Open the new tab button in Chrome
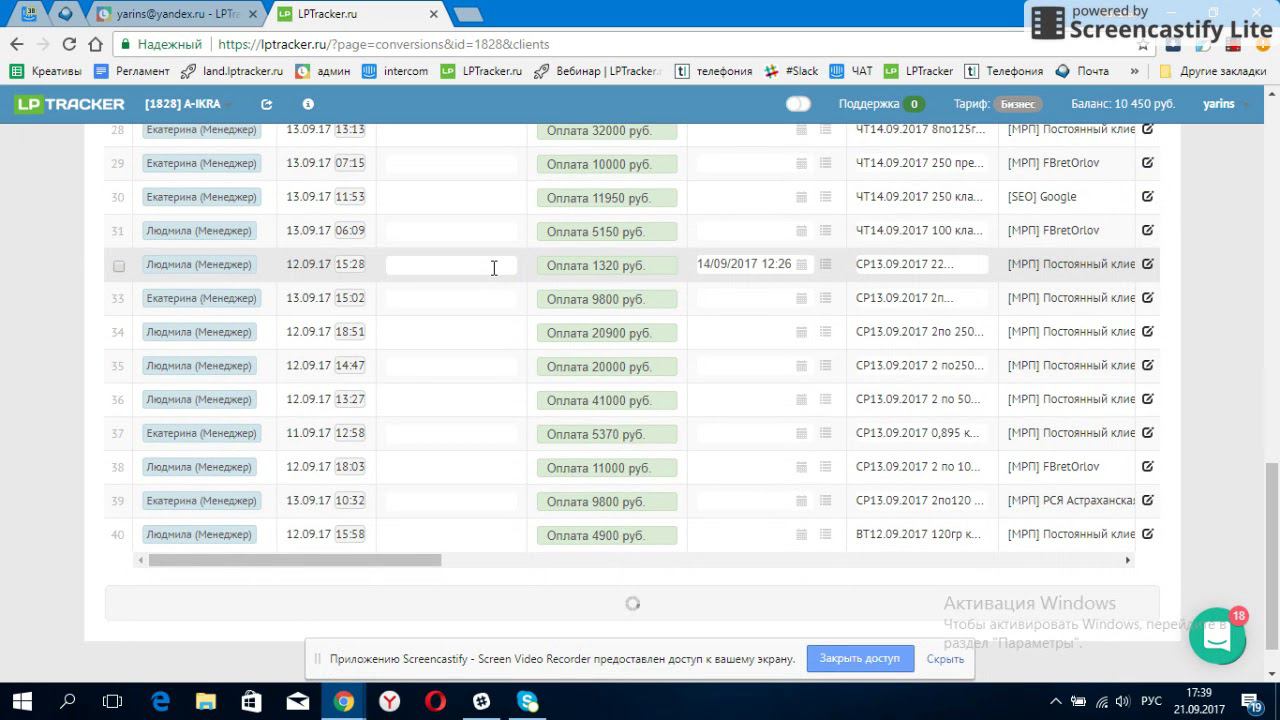1280x720 pixels. tap(467, 15)
